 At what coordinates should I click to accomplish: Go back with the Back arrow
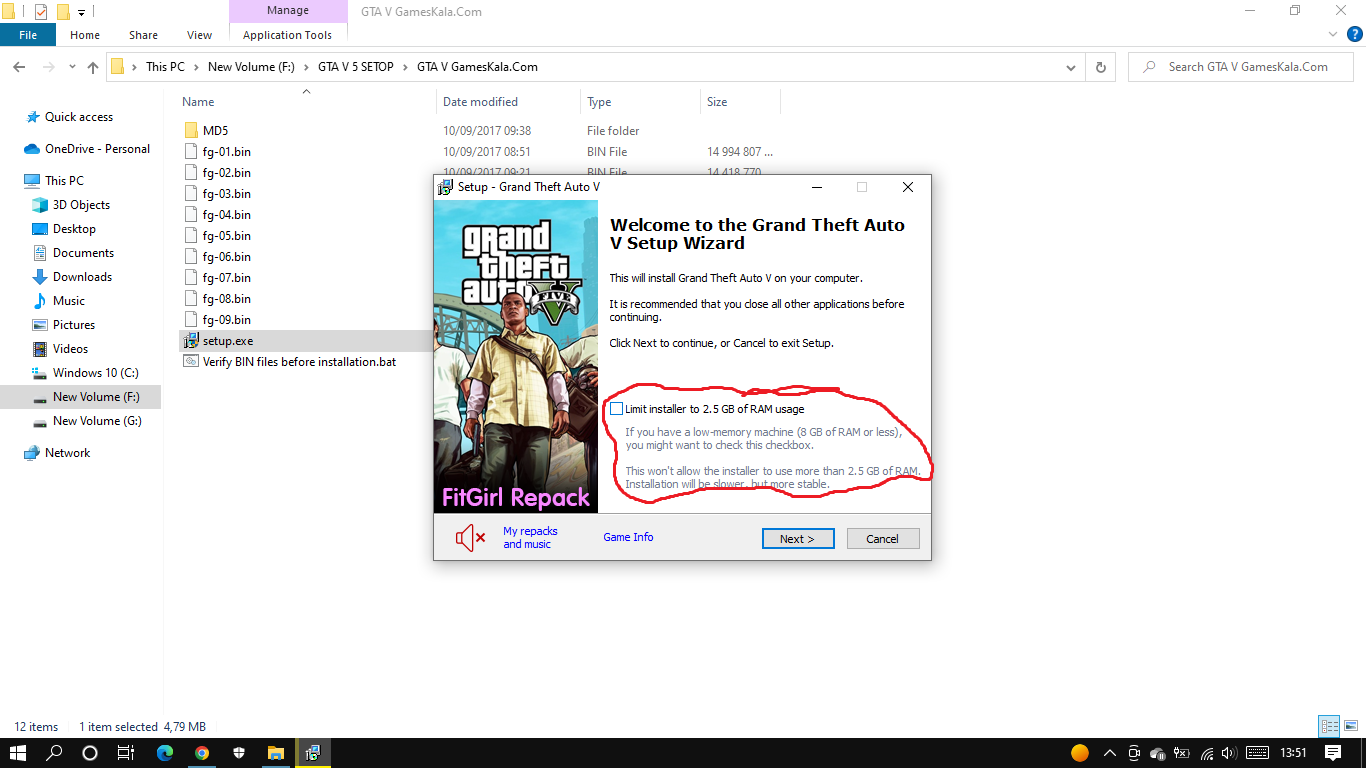[x=19, y=67]
